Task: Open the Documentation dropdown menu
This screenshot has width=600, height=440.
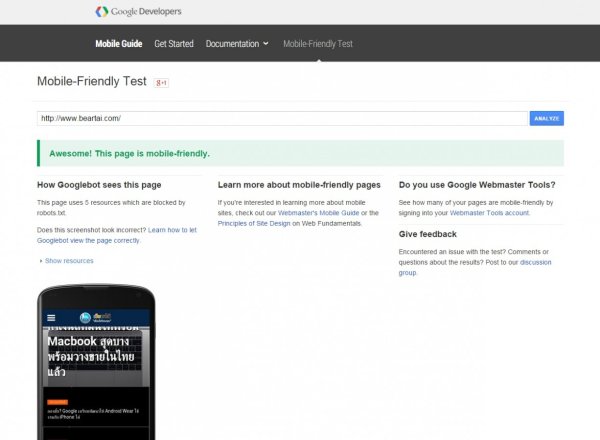Action: click(x=232, y=44)
